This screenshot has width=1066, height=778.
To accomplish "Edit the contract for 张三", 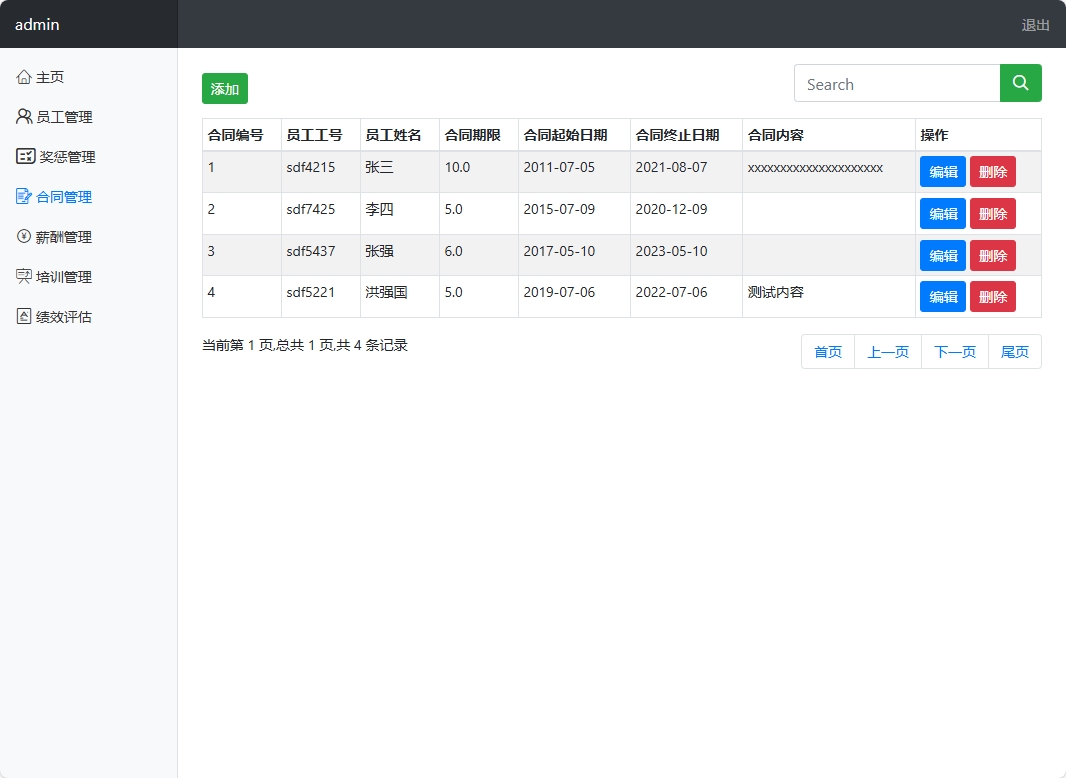I will click(941, 171).
